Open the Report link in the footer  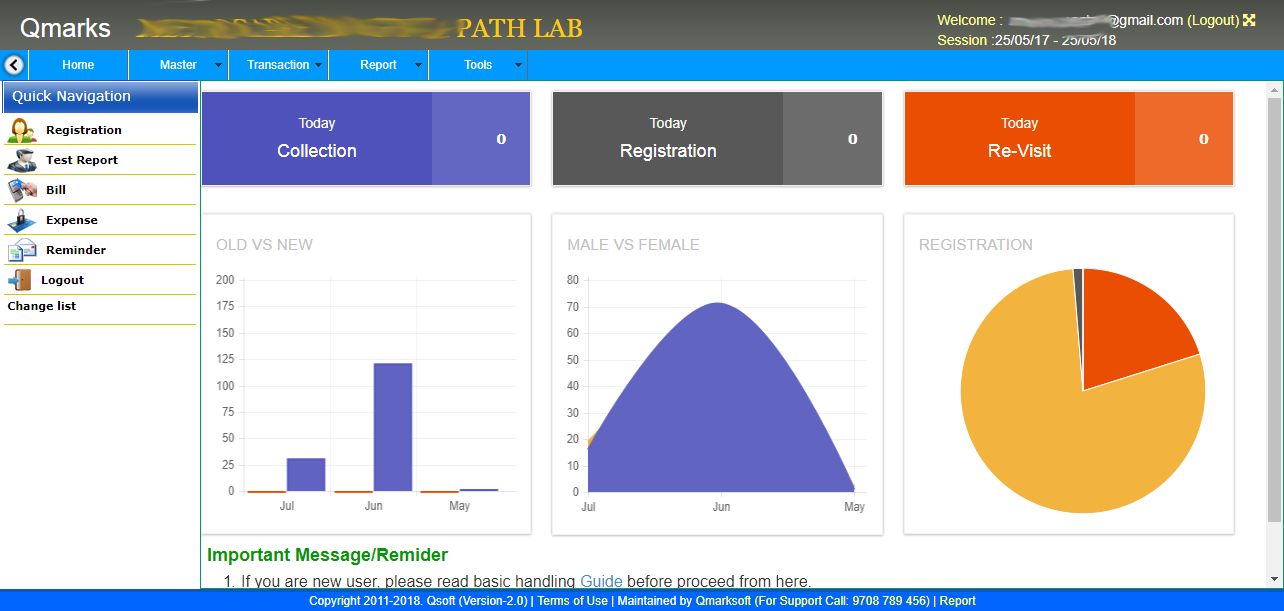click(957, 600)
